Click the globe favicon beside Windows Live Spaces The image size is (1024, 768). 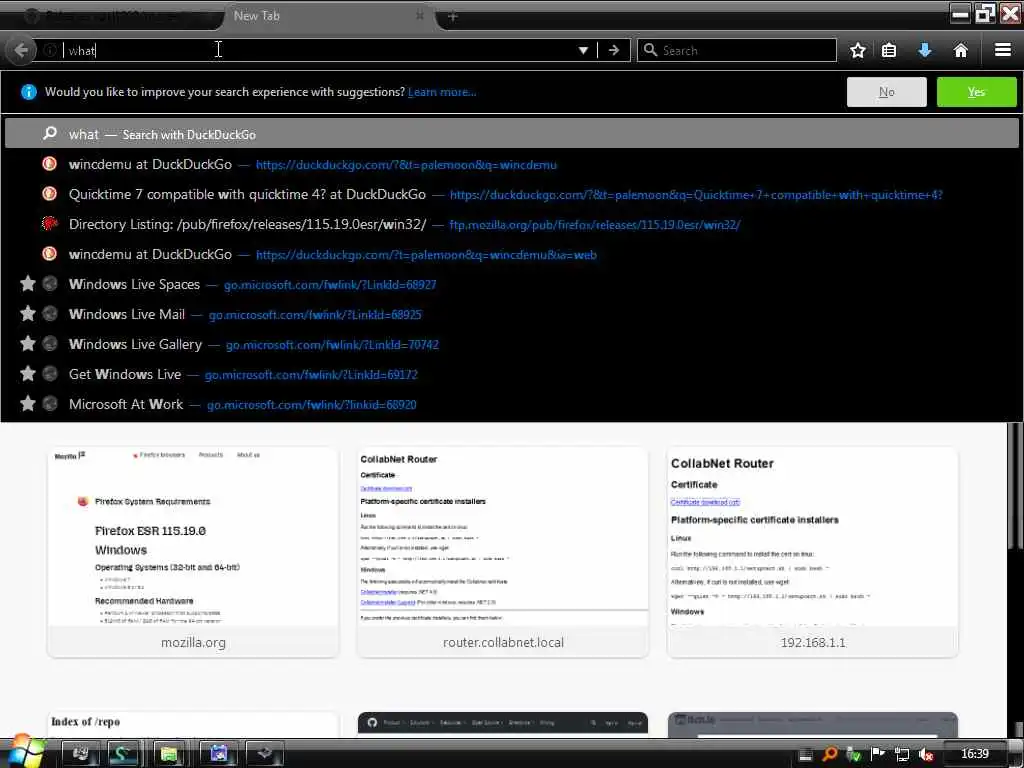(x=50, y=284)
